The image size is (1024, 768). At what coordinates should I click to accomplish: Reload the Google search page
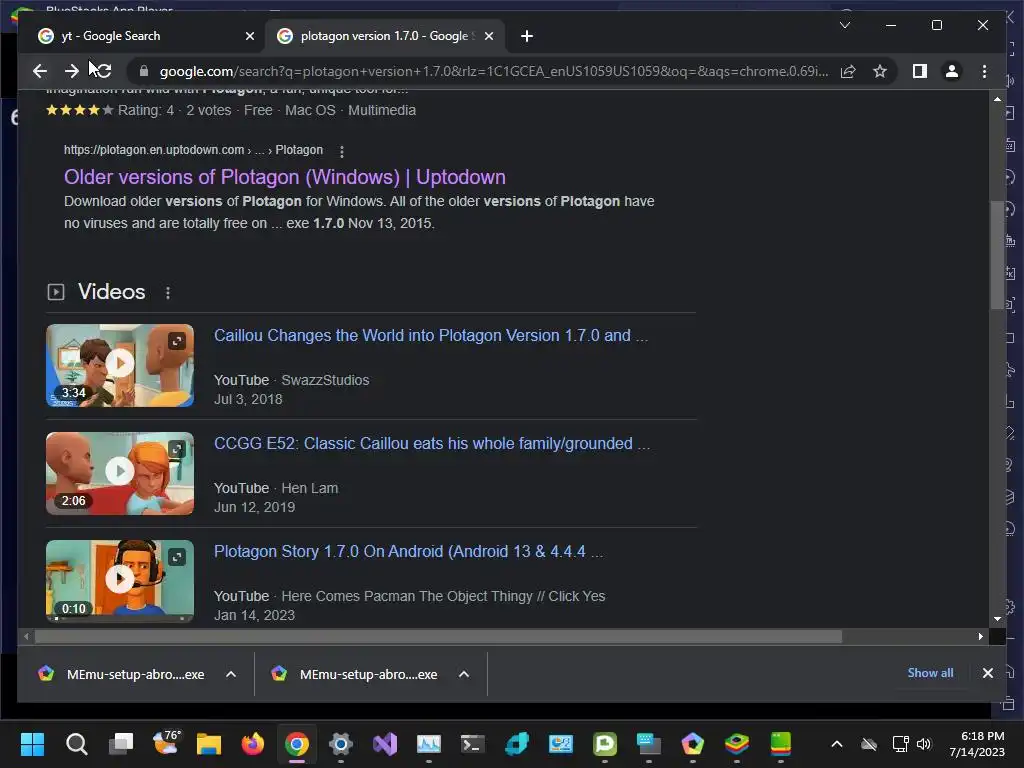tap(103, 71)
